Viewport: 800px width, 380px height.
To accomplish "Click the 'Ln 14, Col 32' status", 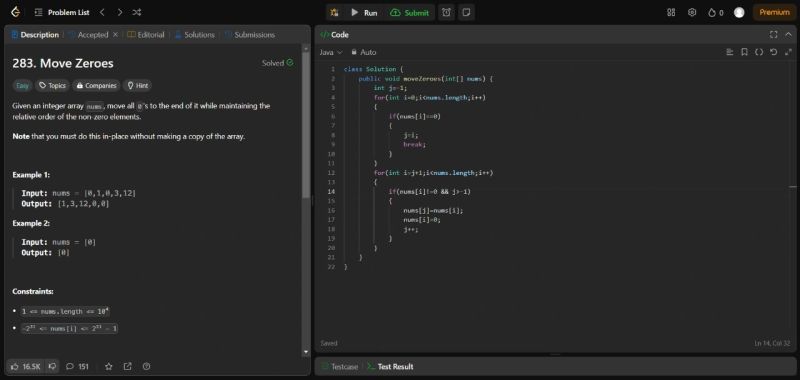I will click(x=773, y=343).
